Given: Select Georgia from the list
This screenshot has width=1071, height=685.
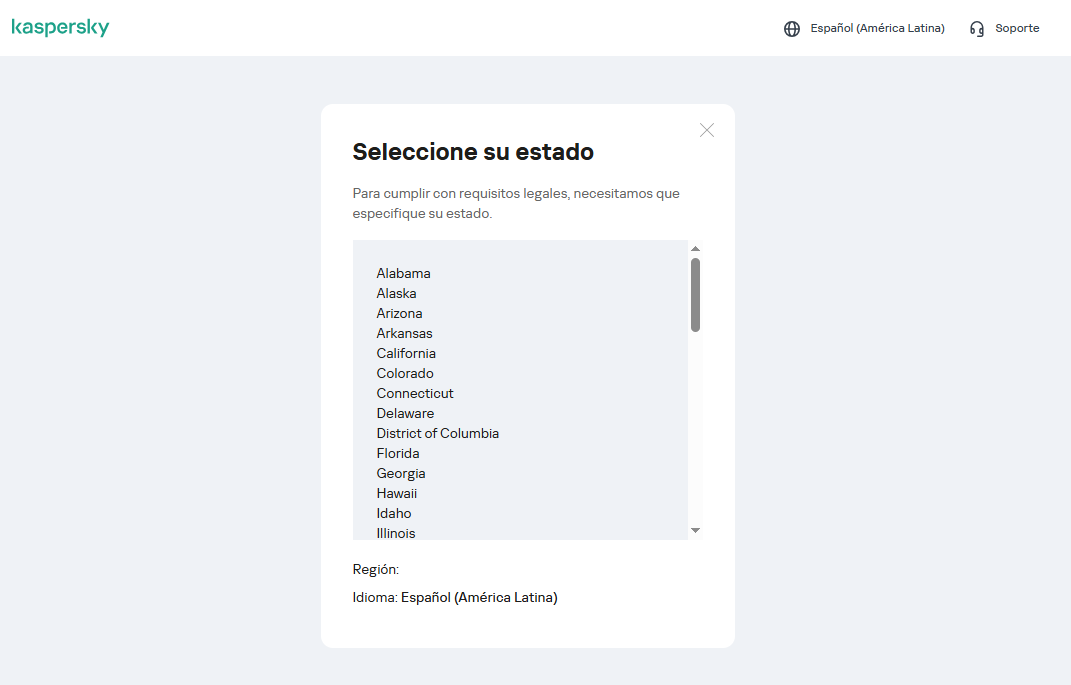Looking at the screenshot, I should (401, 474).
